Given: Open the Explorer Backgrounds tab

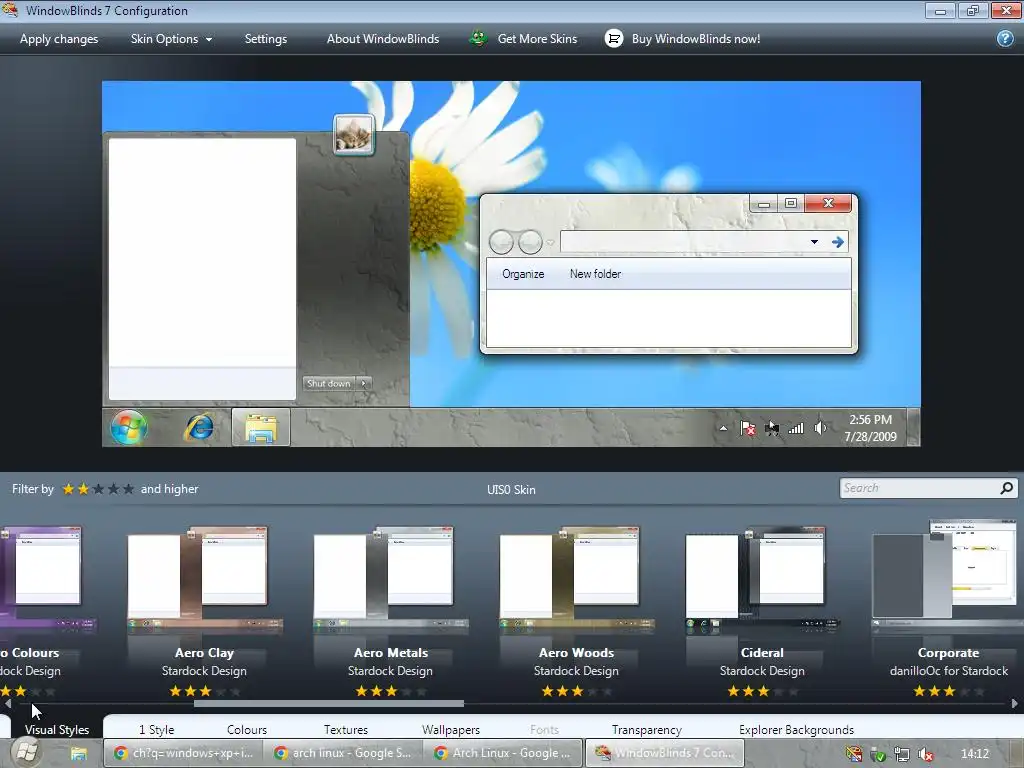Looking at the screenshot, I should coord(796,729).
